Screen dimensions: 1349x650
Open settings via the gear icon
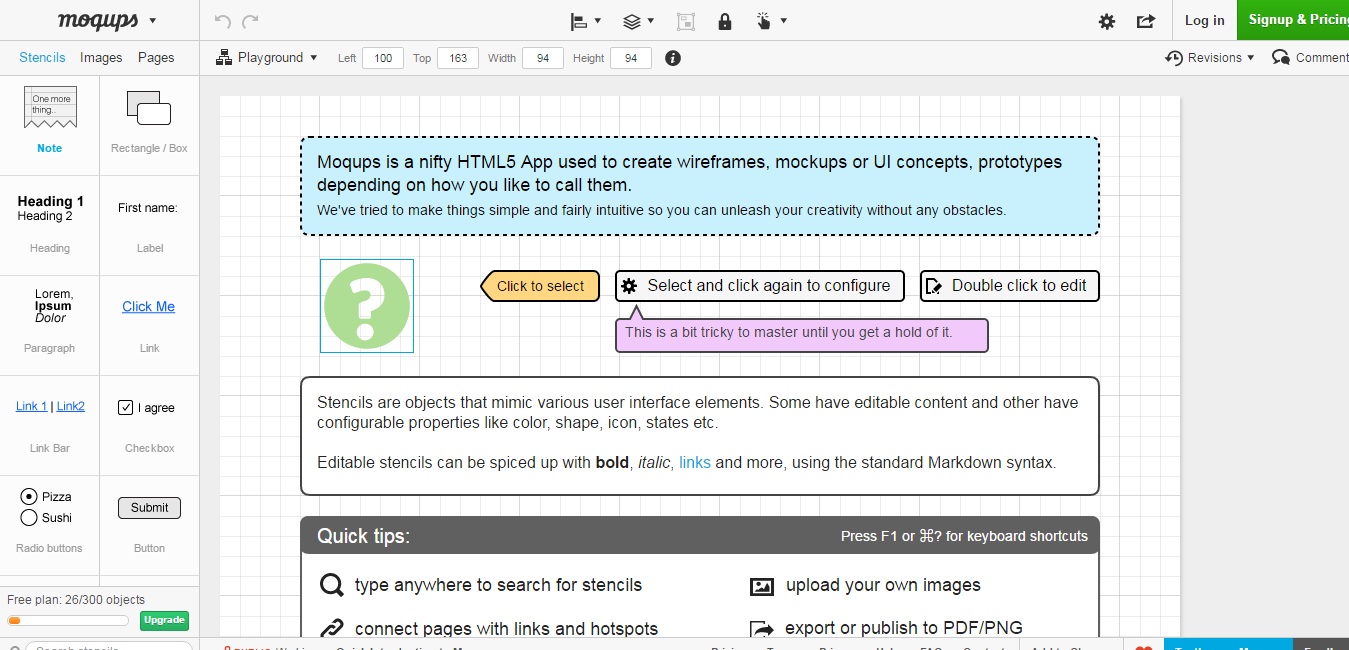click(1107, 20)
